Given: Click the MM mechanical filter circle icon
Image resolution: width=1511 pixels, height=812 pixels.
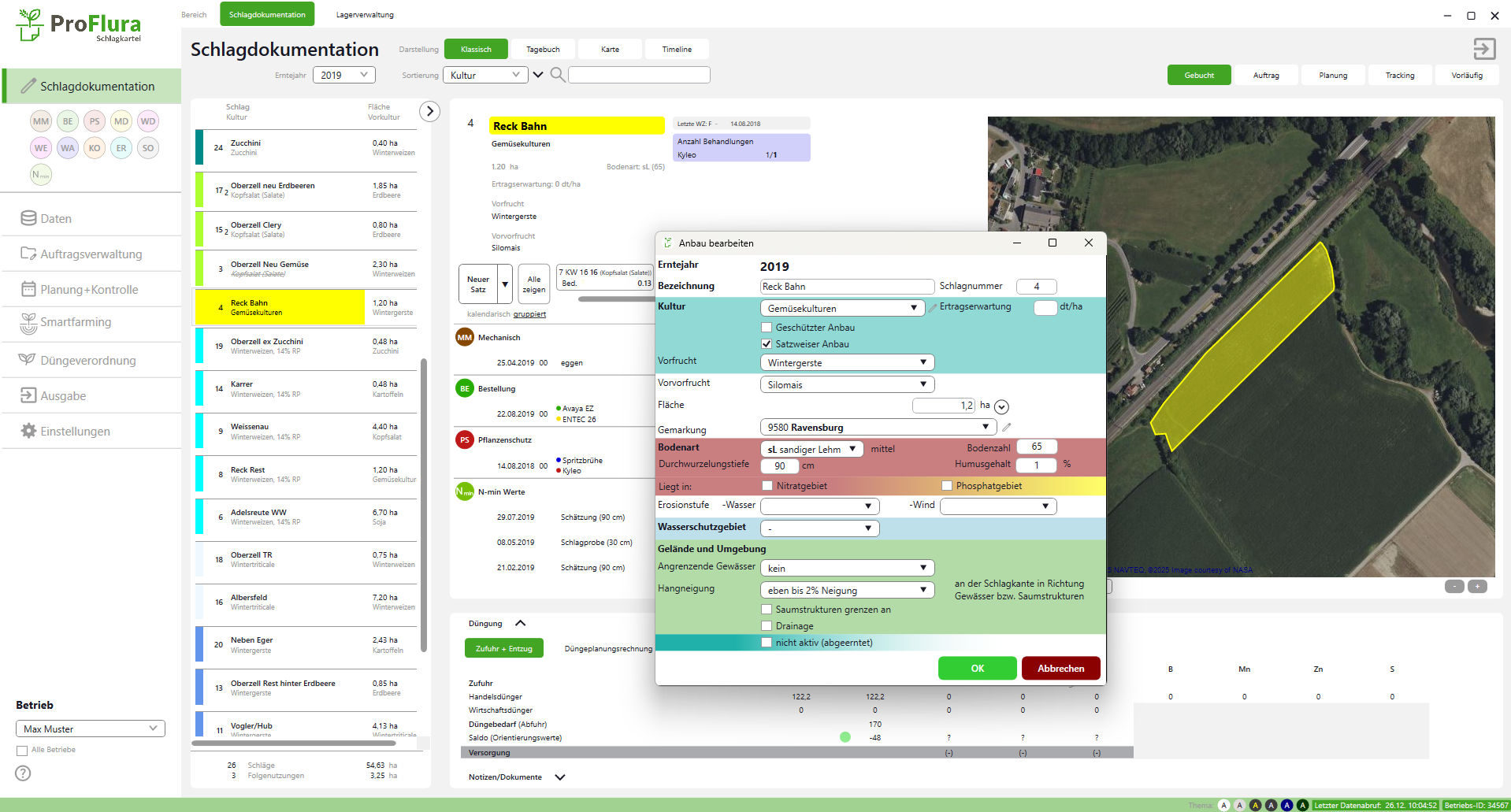Looking at the screenshot, I should click(41, 121).
